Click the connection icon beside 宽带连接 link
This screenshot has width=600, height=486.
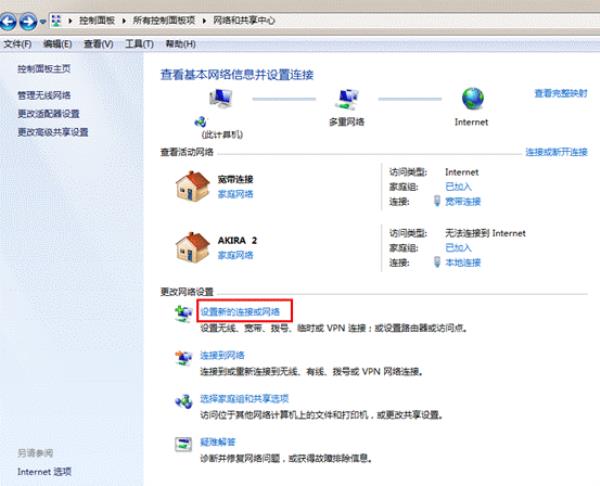(437, 201)
